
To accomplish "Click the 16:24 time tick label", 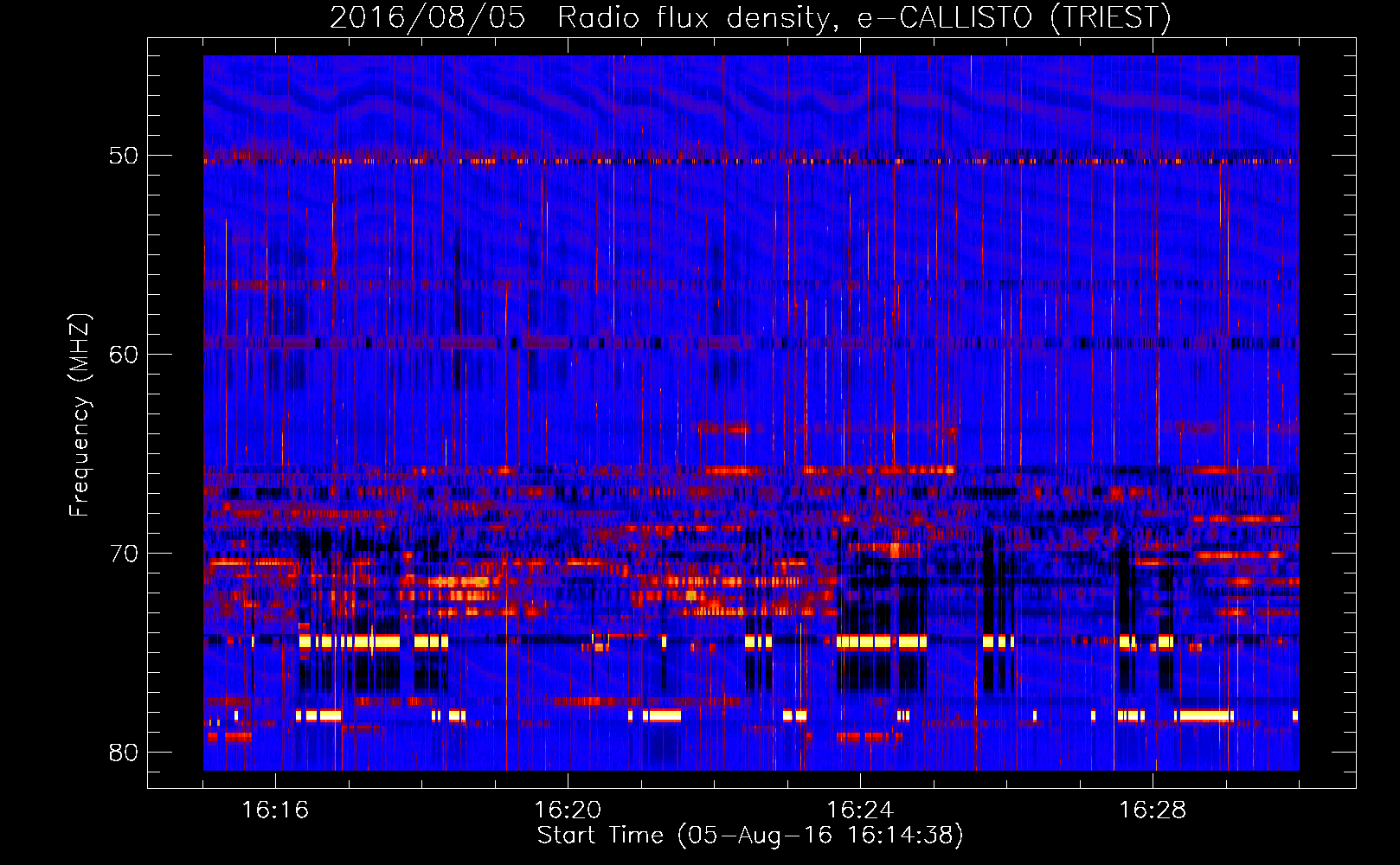I will (x=860, y=810).
